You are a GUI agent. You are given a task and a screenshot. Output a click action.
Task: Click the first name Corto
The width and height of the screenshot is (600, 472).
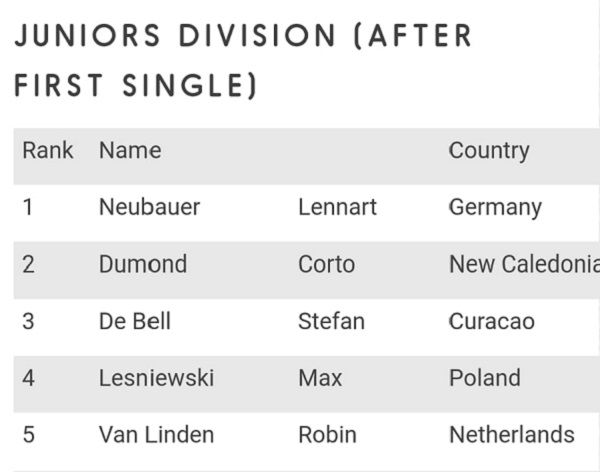(326, 264)
